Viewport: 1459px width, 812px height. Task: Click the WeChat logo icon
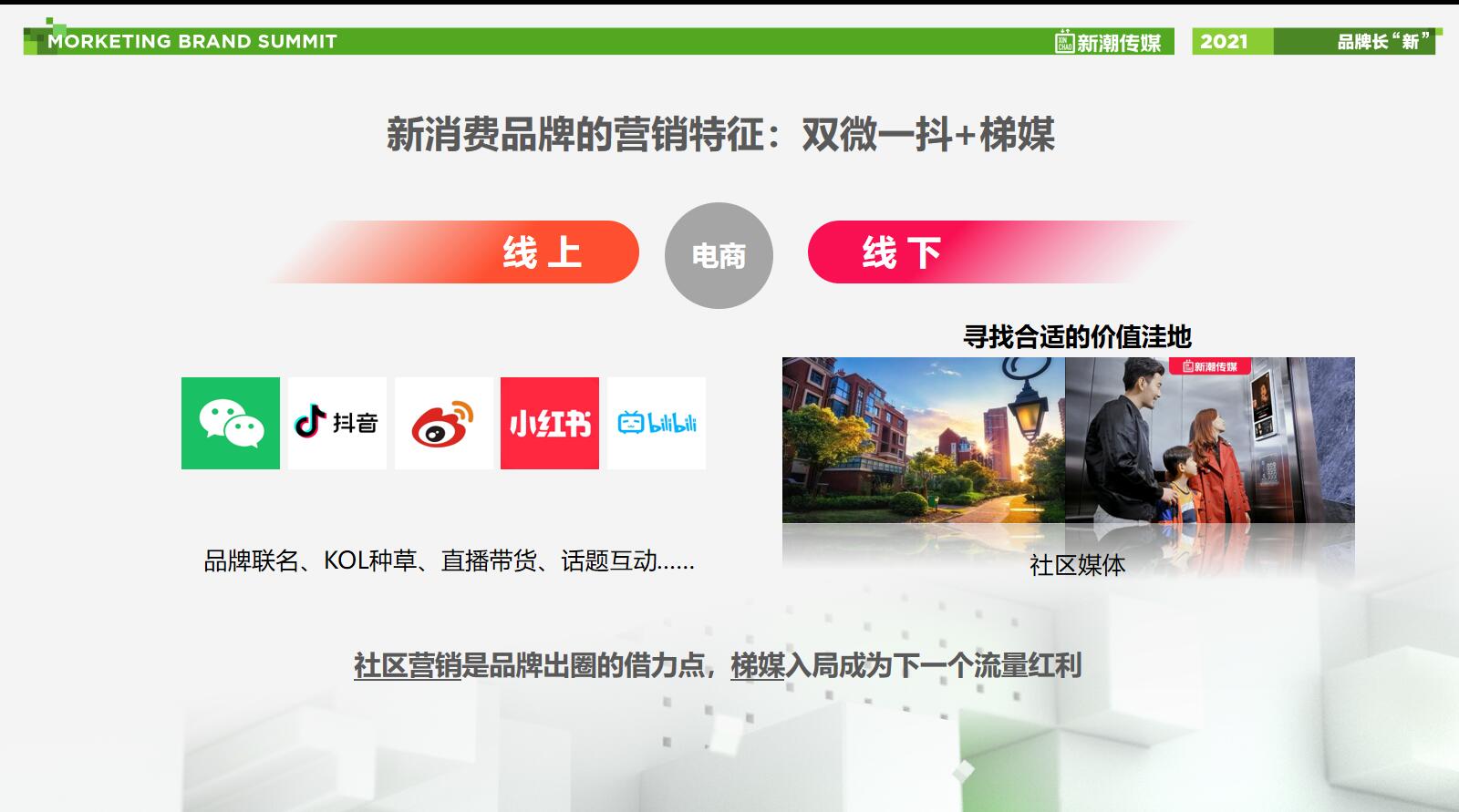click(x=231, y=423)
